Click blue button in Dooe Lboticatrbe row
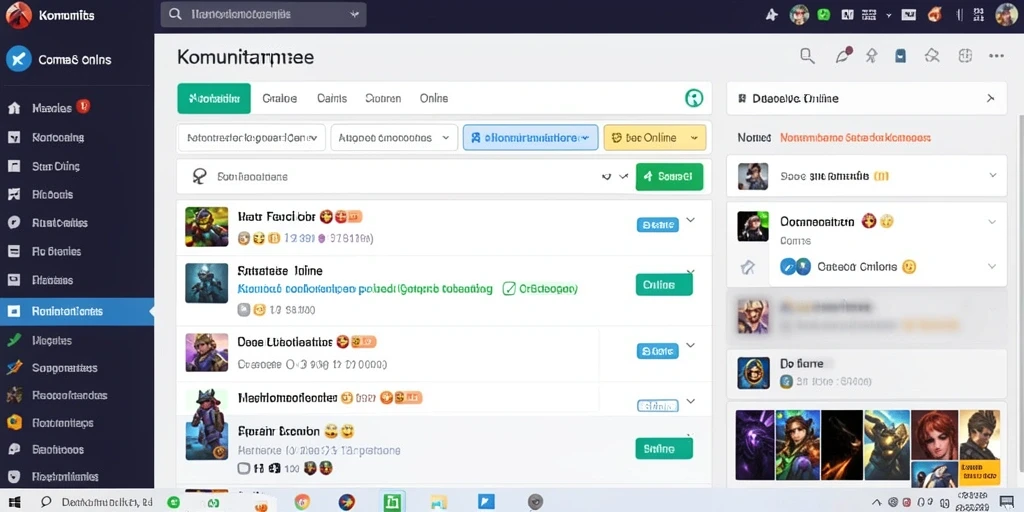This screenshot has height=512, width=1024. (x=658, y=351)
